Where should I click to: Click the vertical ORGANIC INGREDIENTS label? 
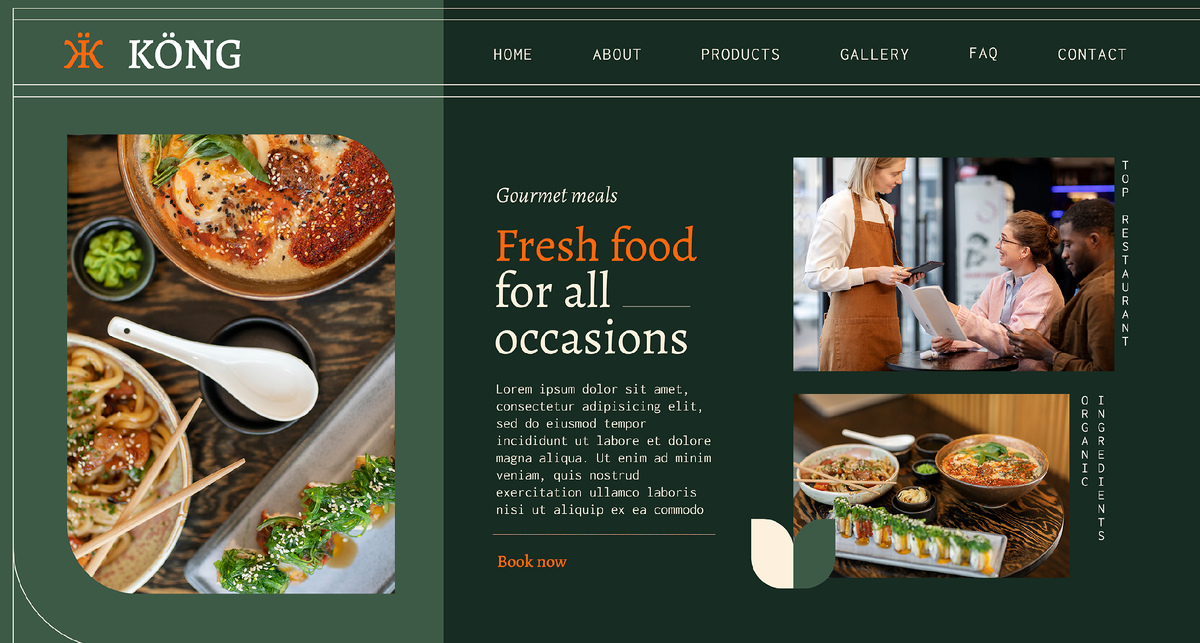pos(1093,468)
